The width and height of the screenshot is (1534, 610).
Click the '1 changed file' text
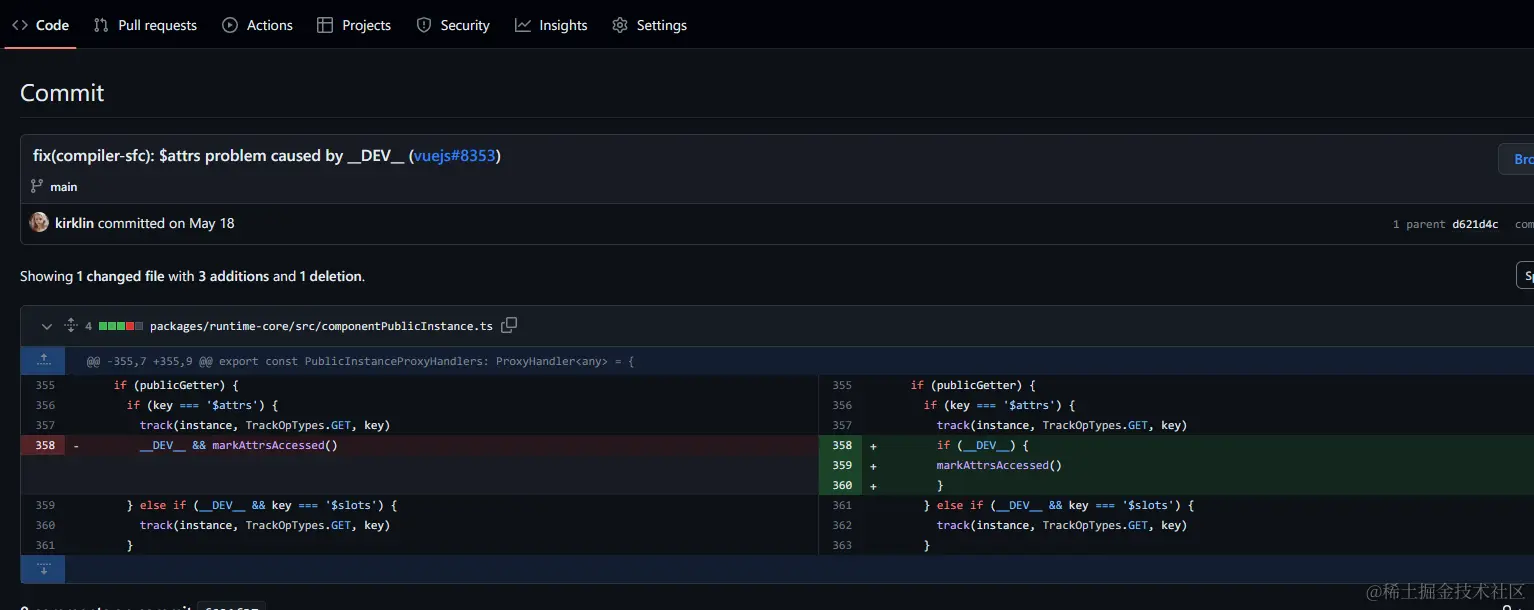coord(121,276)
